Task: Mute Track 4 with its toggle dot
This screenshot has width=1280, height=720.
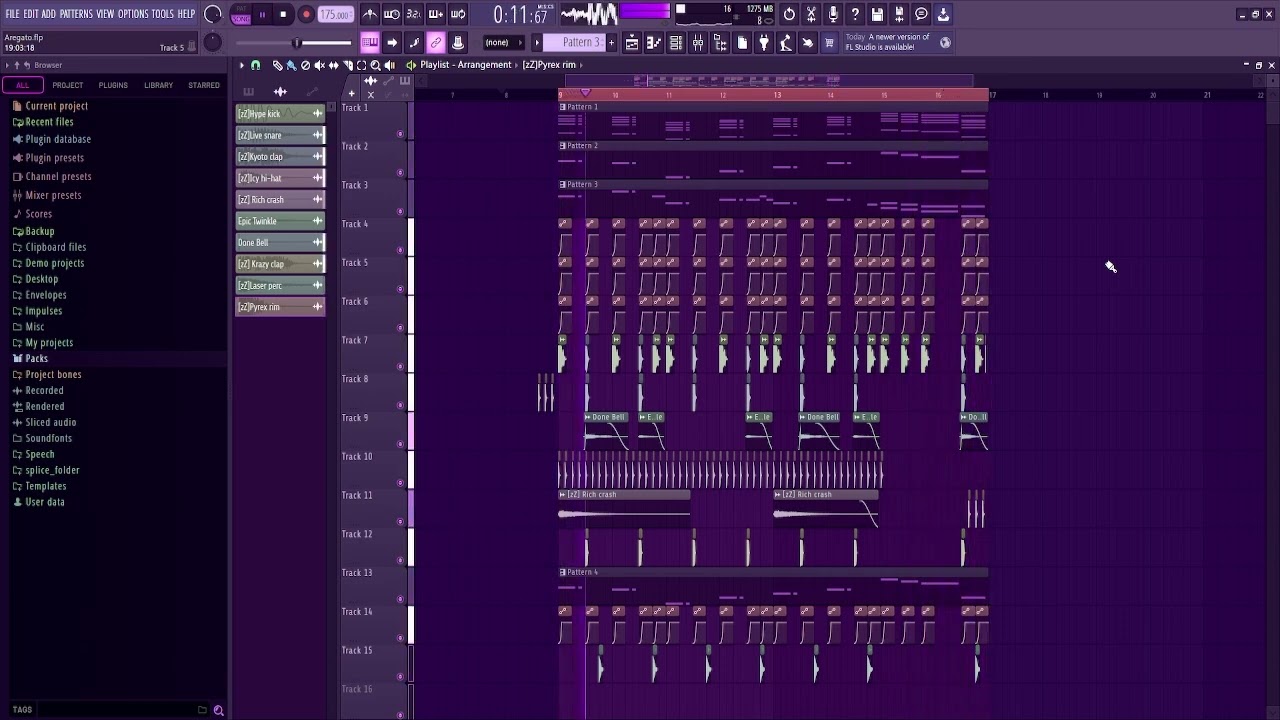Action: (x=400, y=250)
